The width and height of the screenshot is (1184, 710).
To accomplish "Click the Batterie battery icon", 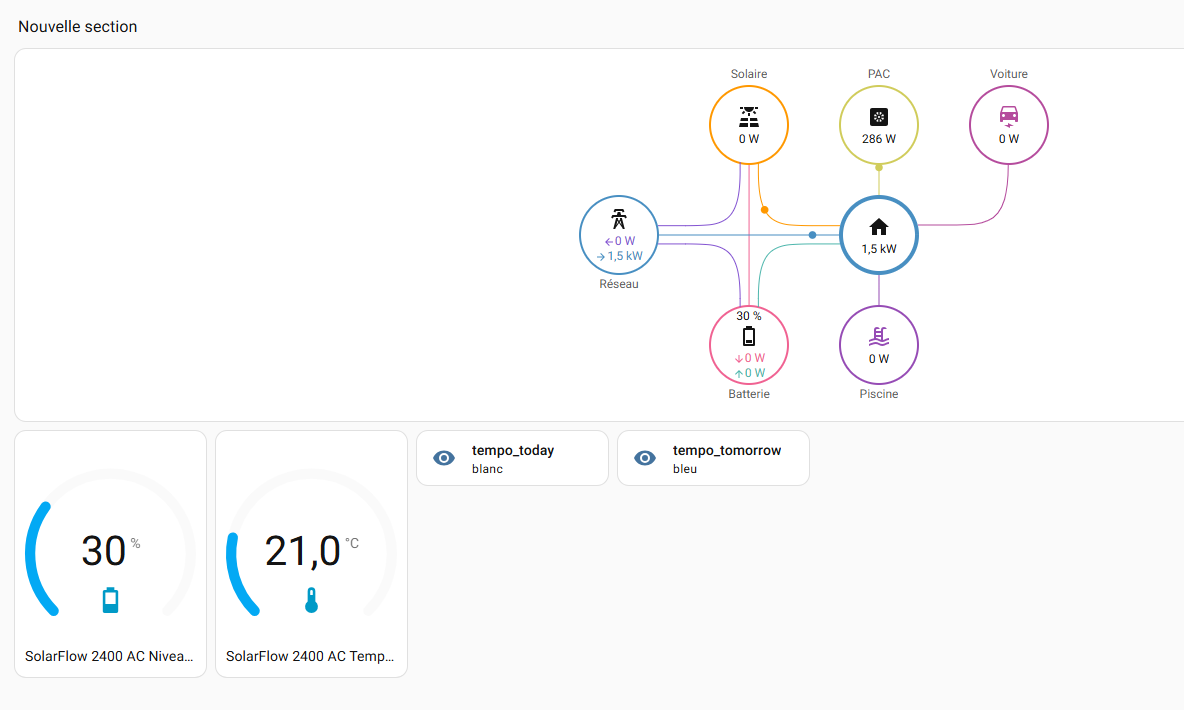I will click(749, 336).
